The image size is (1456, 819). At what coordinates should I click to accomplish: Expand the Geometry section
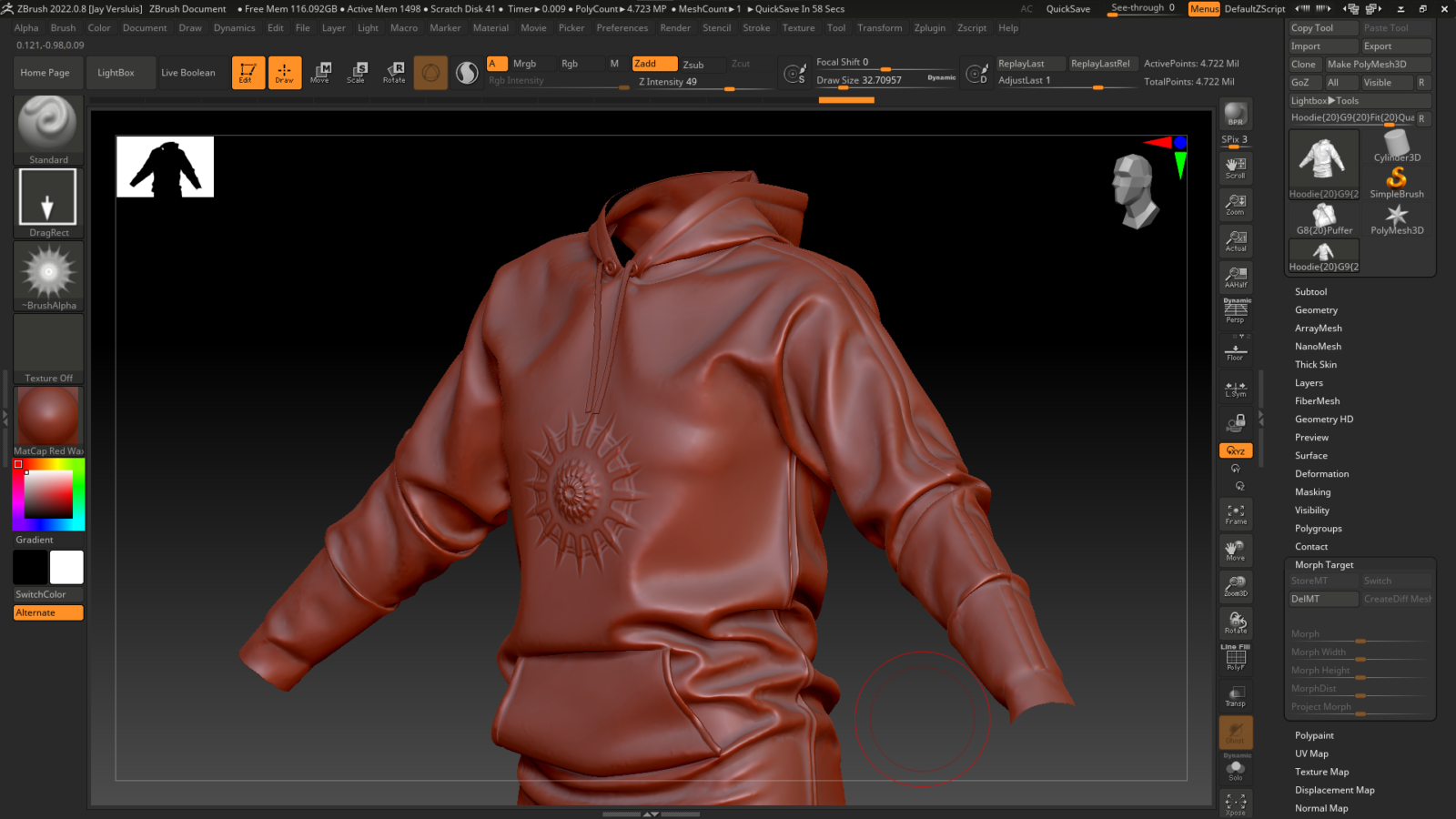pos(1316,309)
